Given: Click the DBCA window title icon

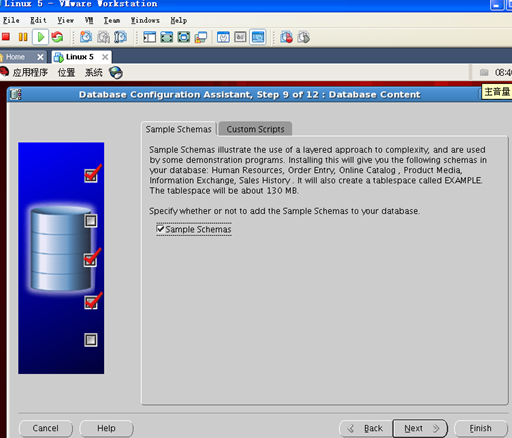Looking at the screenshot, I should [15, 94].
